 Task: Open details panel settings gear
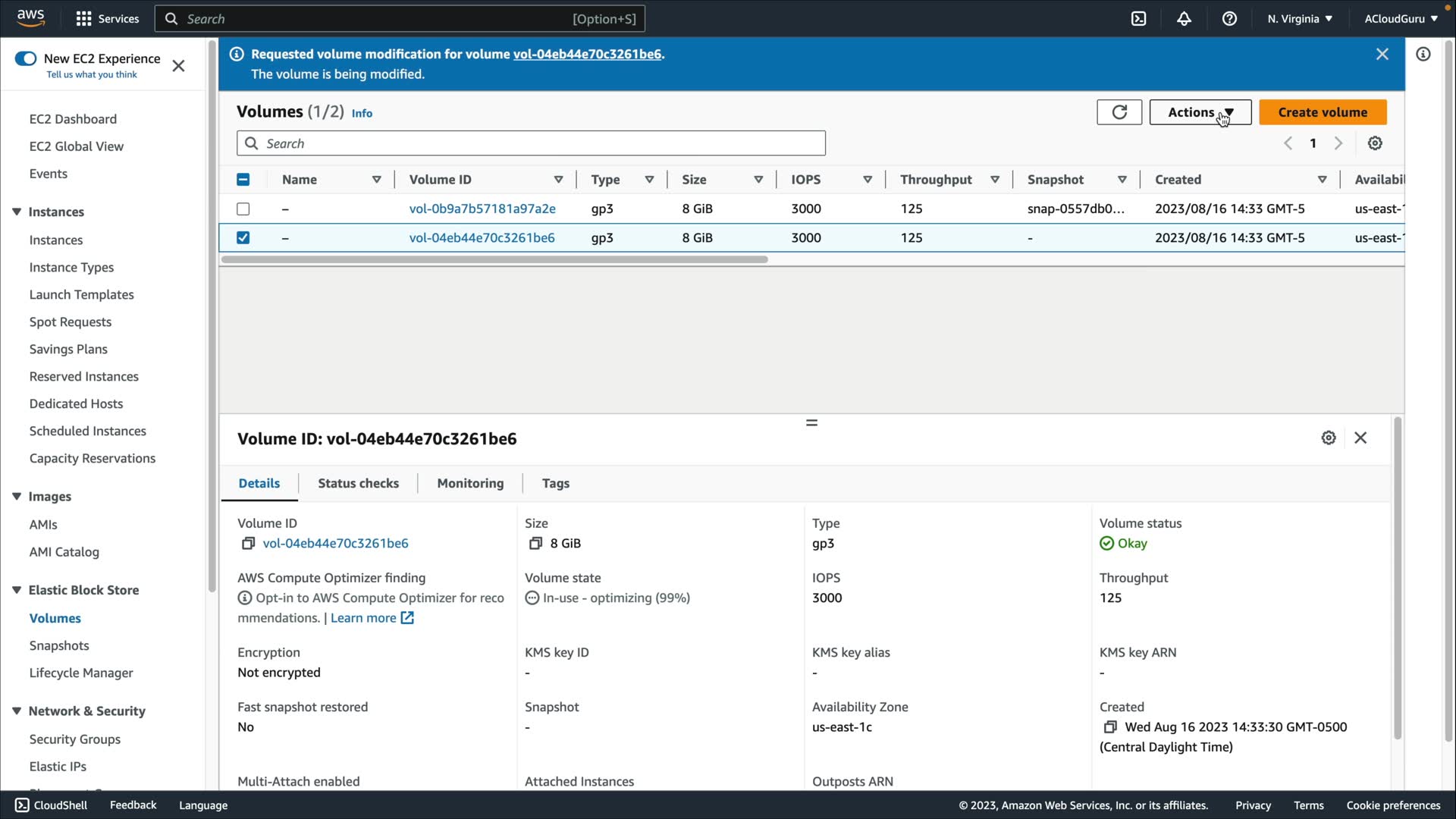(x=1328, y=438)
